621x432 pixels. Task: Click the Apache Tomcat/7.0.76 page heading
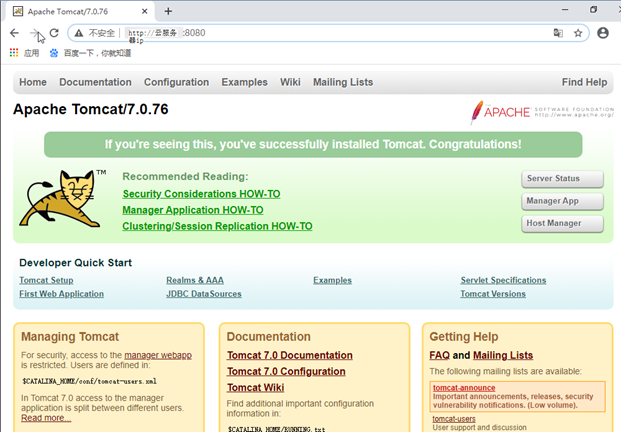tap(91, 109)
